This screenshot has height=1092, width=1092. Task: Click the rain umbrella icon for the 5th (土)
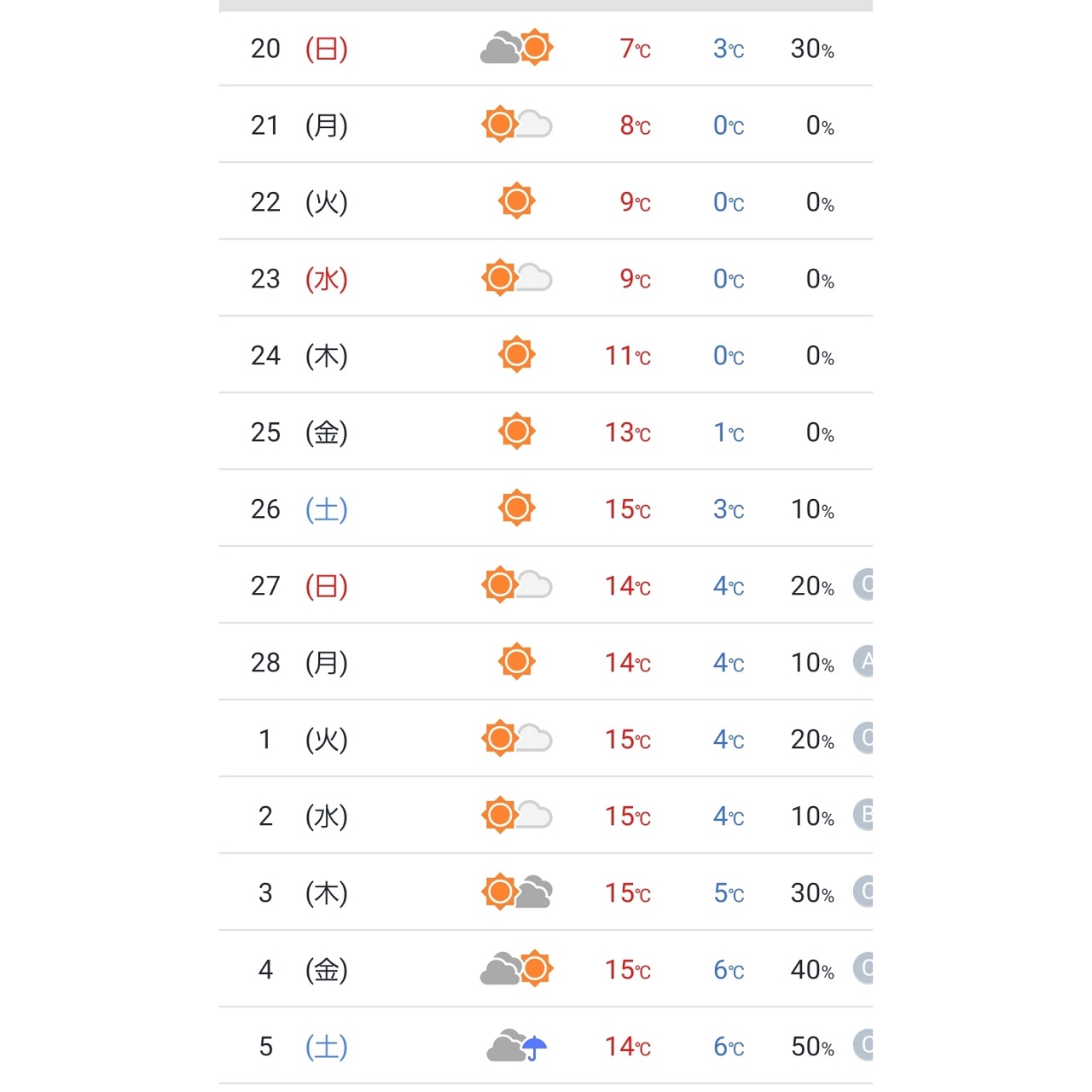coord(517,1046)
